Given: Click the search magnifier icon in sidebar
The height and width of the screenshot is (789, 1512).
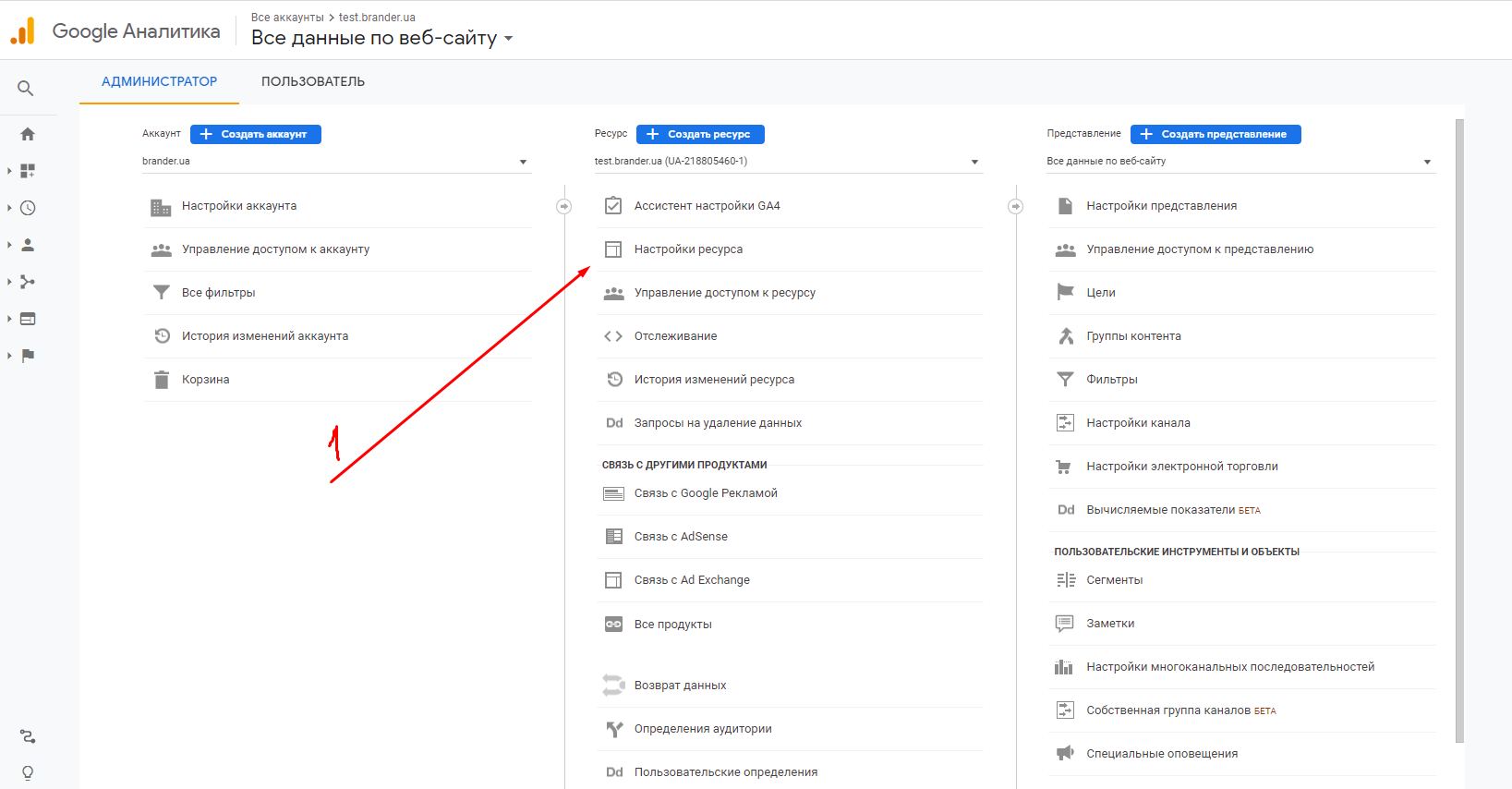Looking at the screenshot, I should 26,88.
